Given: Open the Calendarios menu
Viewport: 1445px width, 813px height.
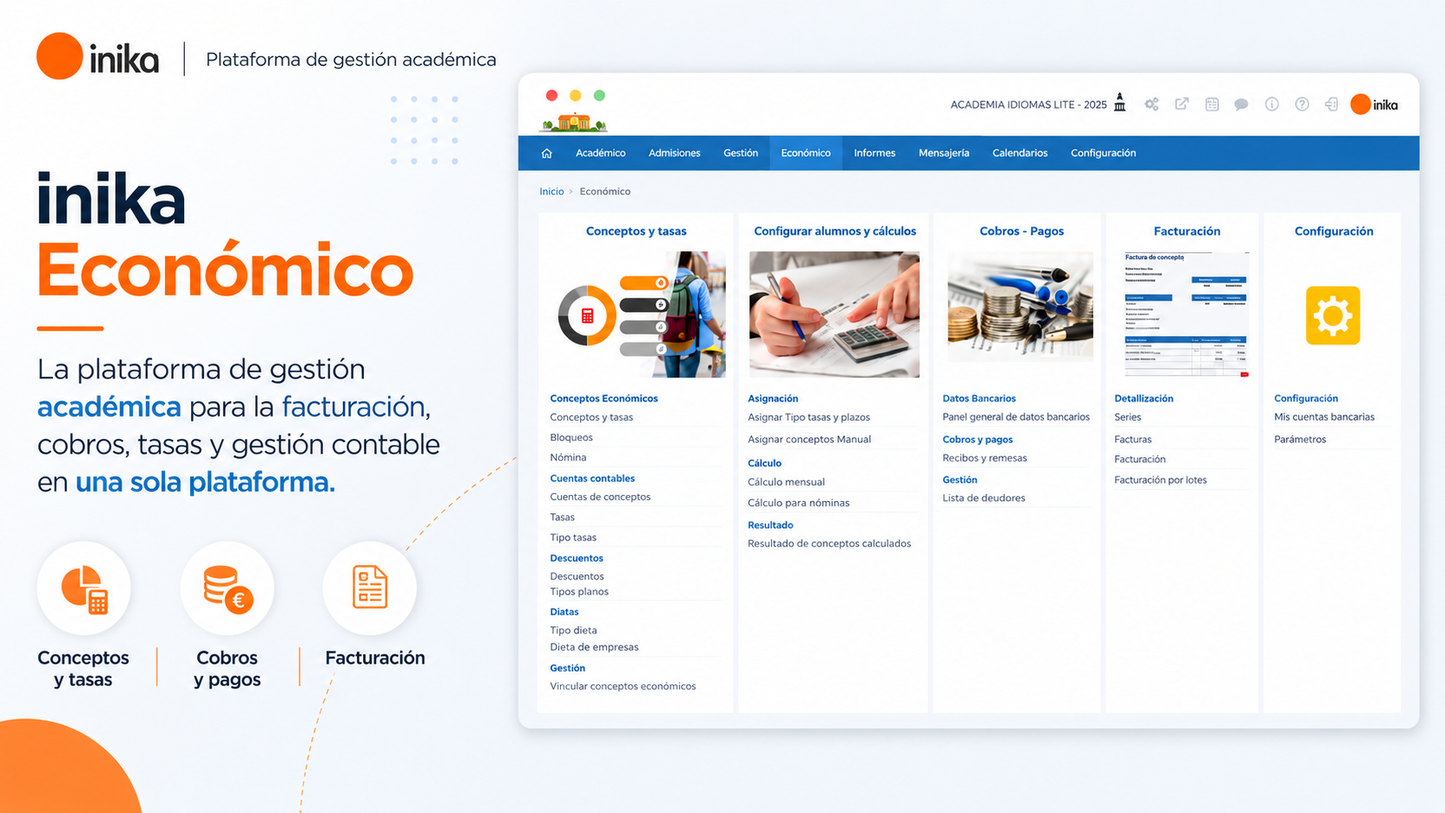Looking at the screenshot, I should (x=1020, y=153).
